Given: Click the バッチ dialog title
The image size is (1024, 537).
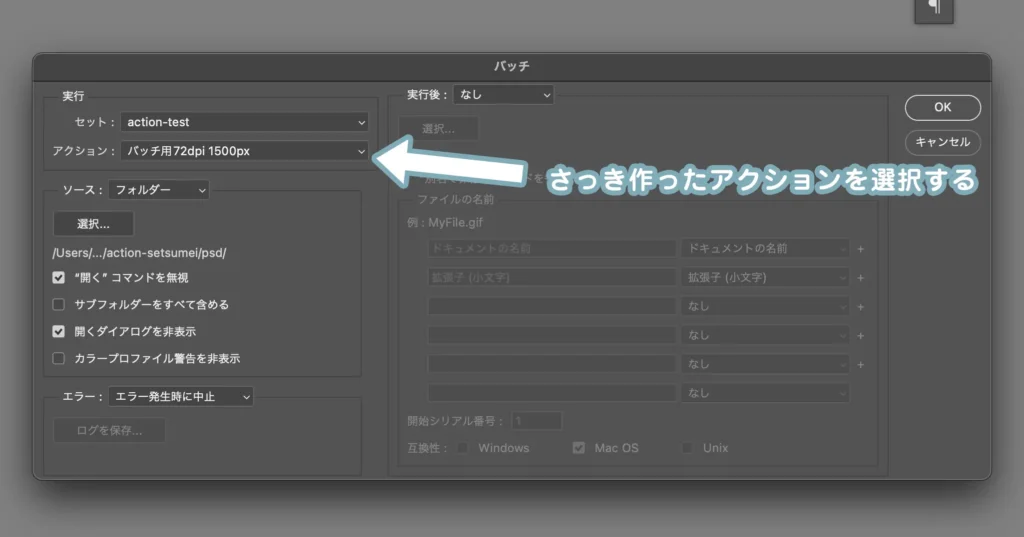Looking at the screenshot, I should coord(511,67).
